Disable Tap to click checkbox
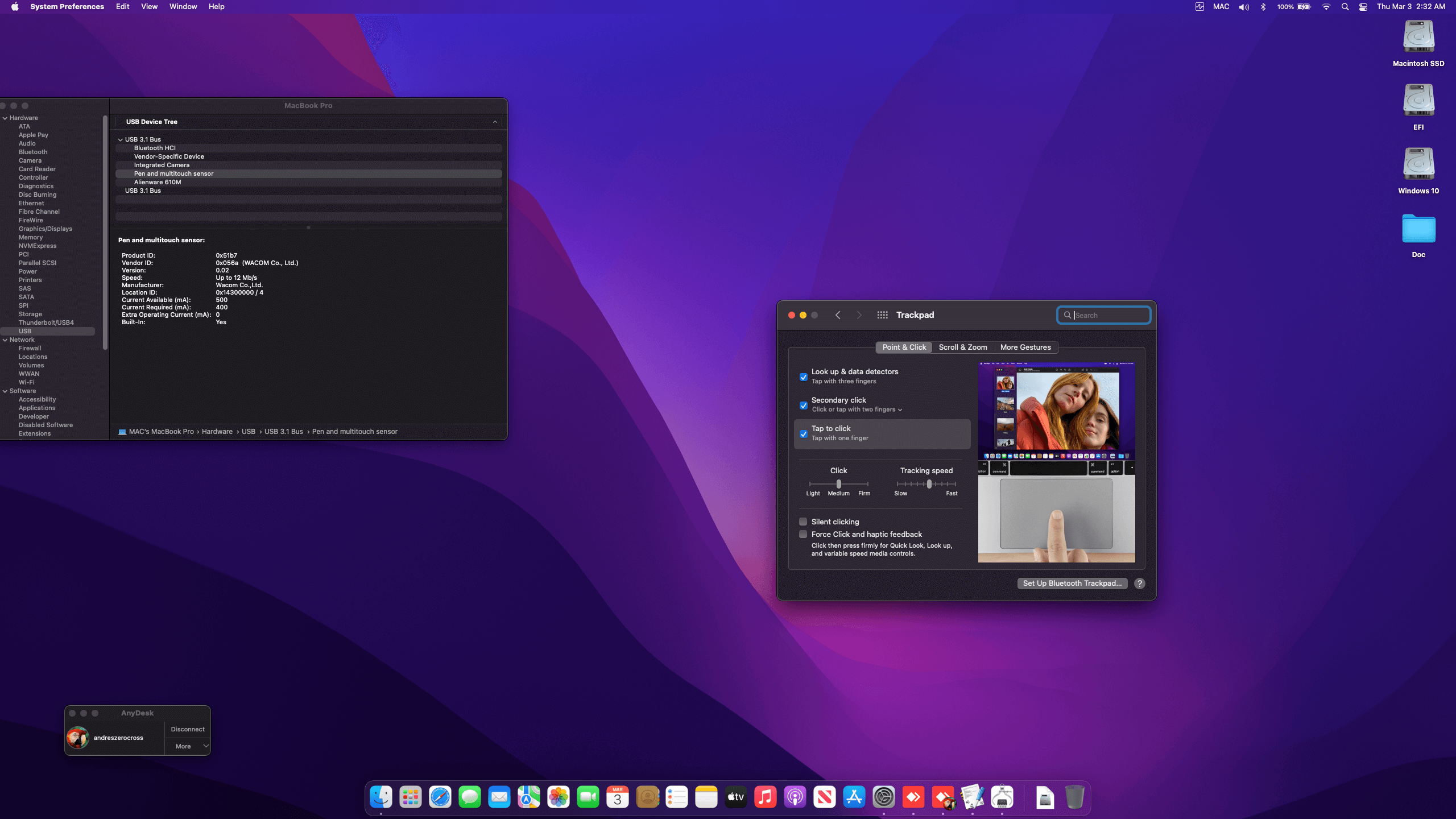Viewport: 1456px width, 819px height. pos(804,434)
